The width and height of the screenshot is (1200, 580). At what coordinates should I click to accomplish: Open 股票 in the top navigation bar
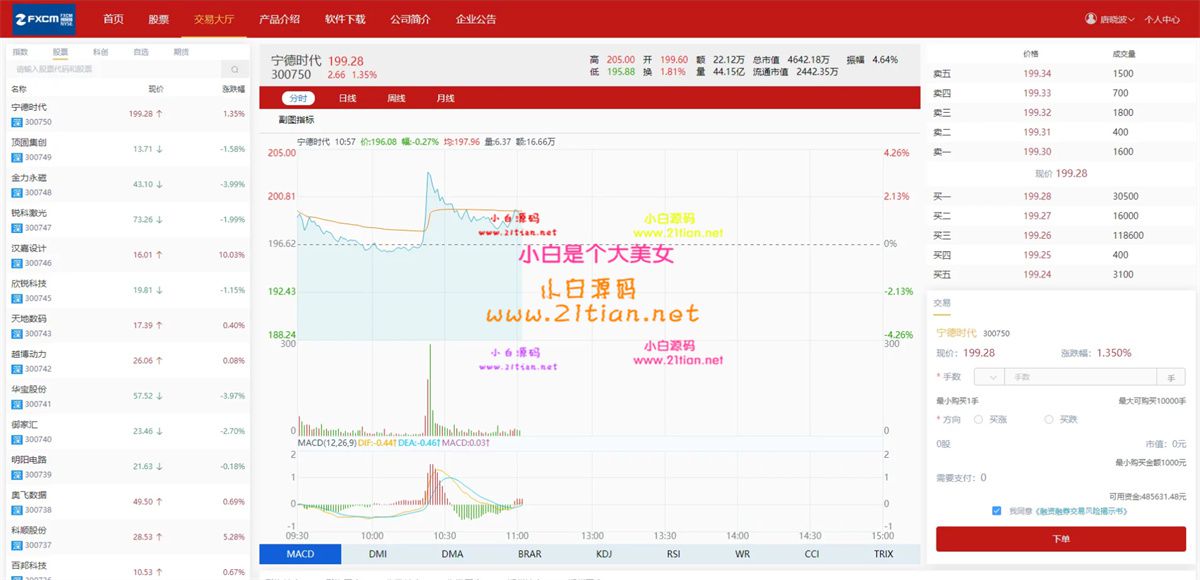[158, 19]
